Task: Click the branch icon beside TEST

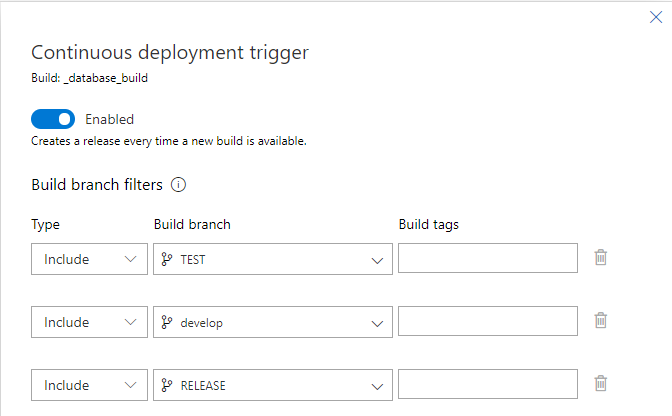Action: (167, 259)
